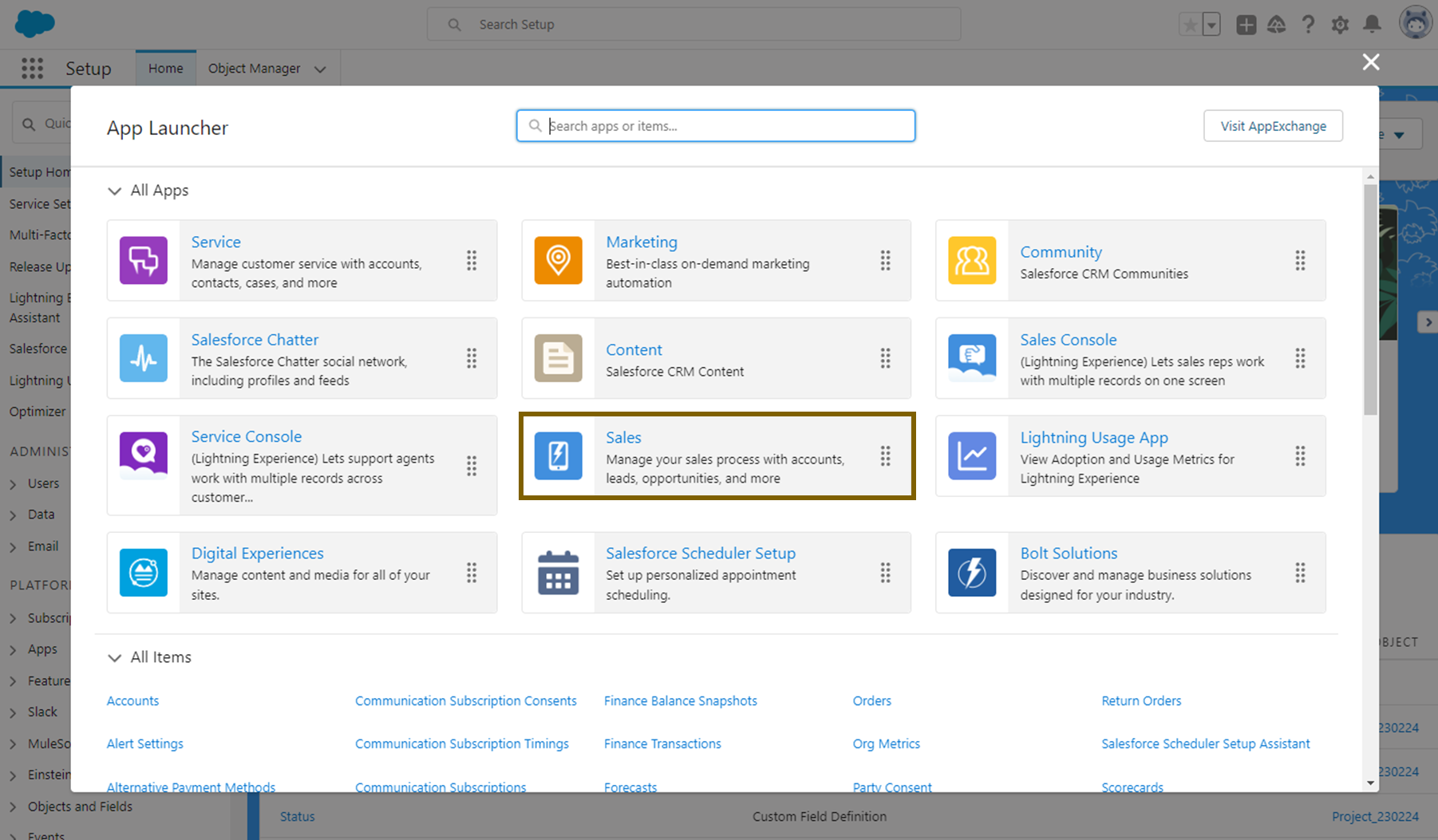Open the Org Metrics link

pyautogui.click(x=886, y=743)
